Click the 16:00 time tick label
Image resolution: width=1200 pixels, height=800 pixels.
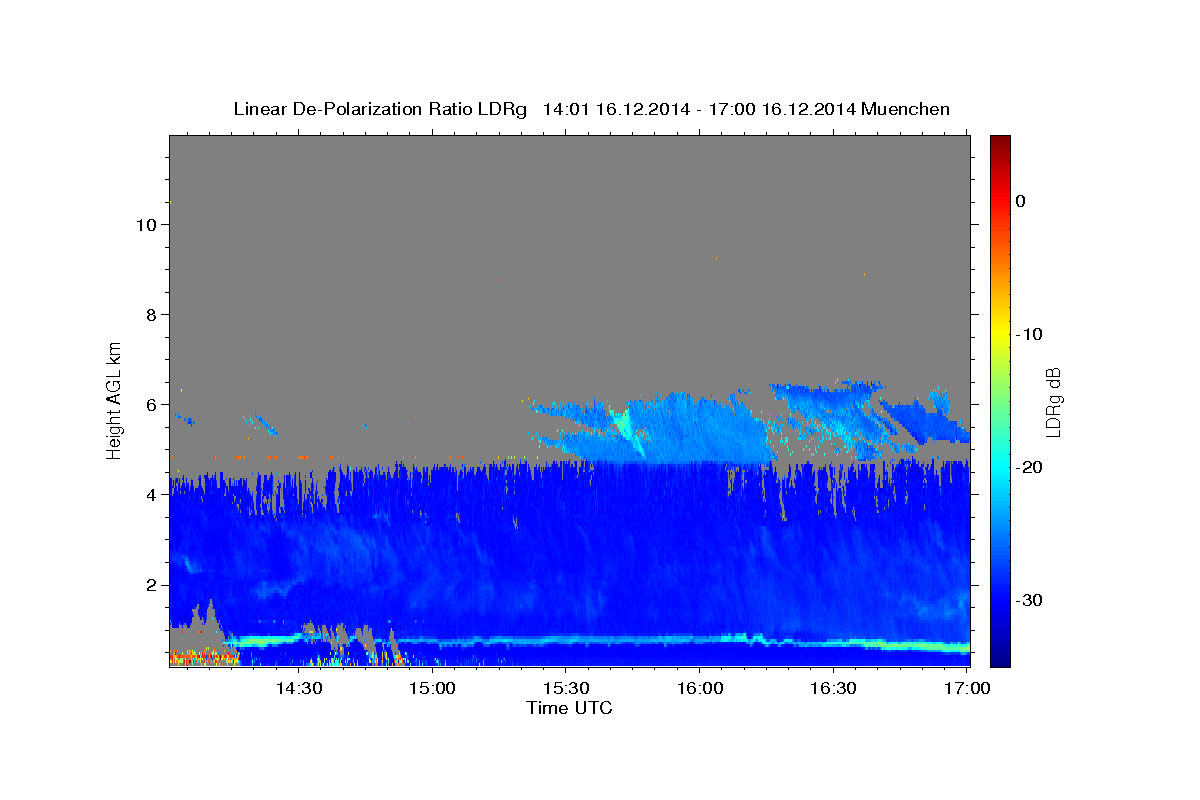[x=699, y=689]
